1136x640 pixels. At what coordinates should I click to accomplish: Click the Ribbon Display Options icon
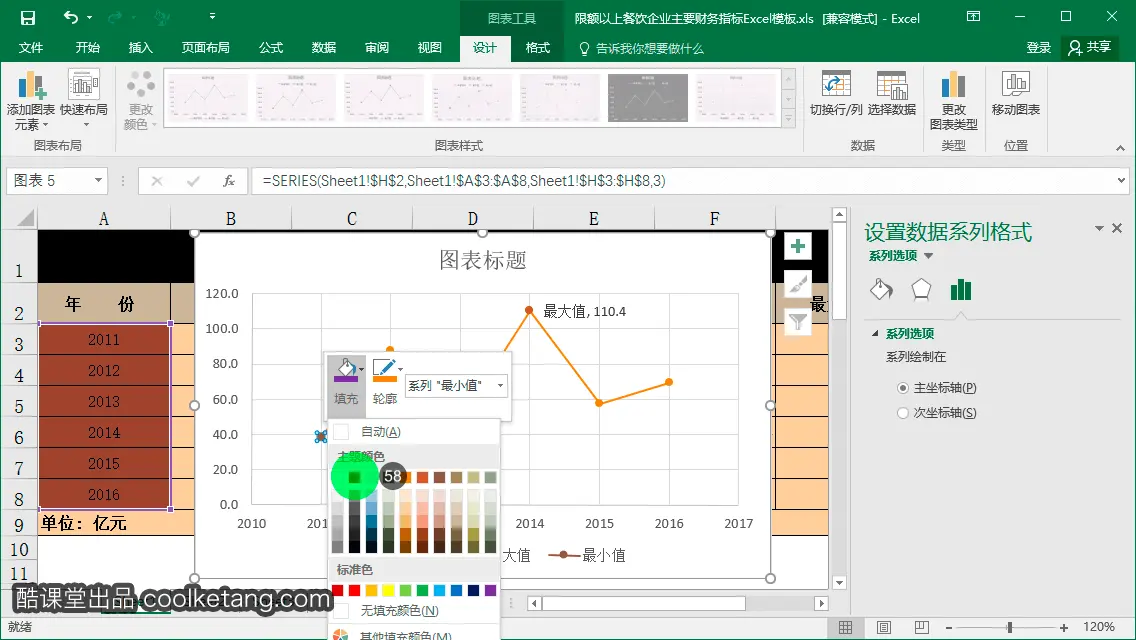tap(973, 17)
